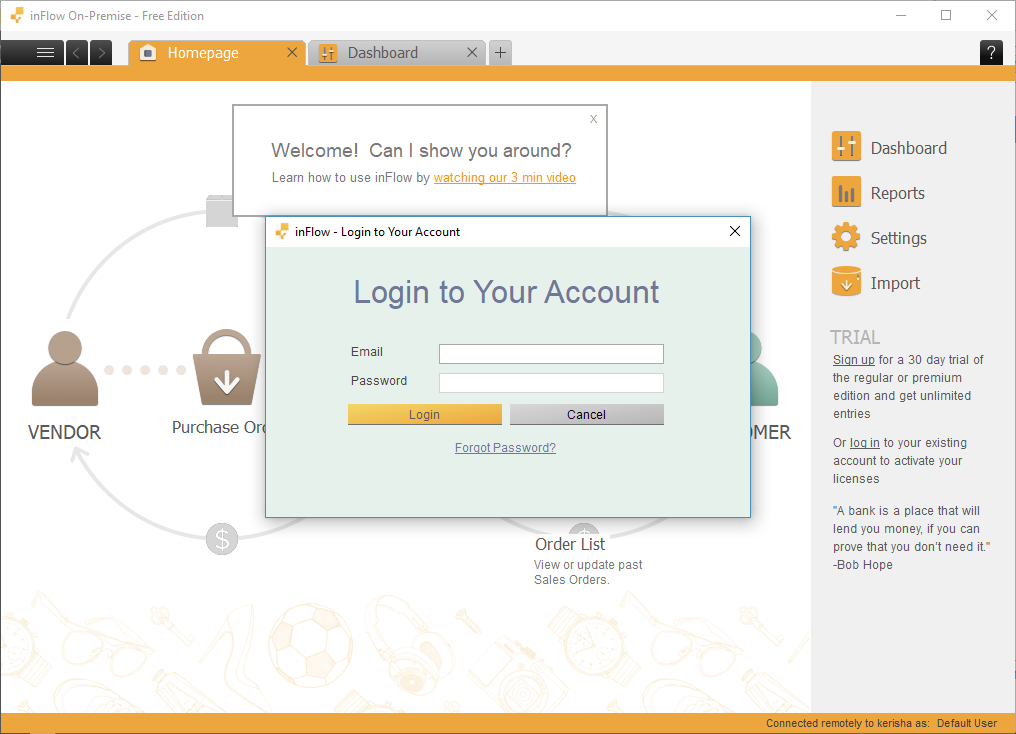
Task: Click the VENDOR label
Action: pos(64,432)
